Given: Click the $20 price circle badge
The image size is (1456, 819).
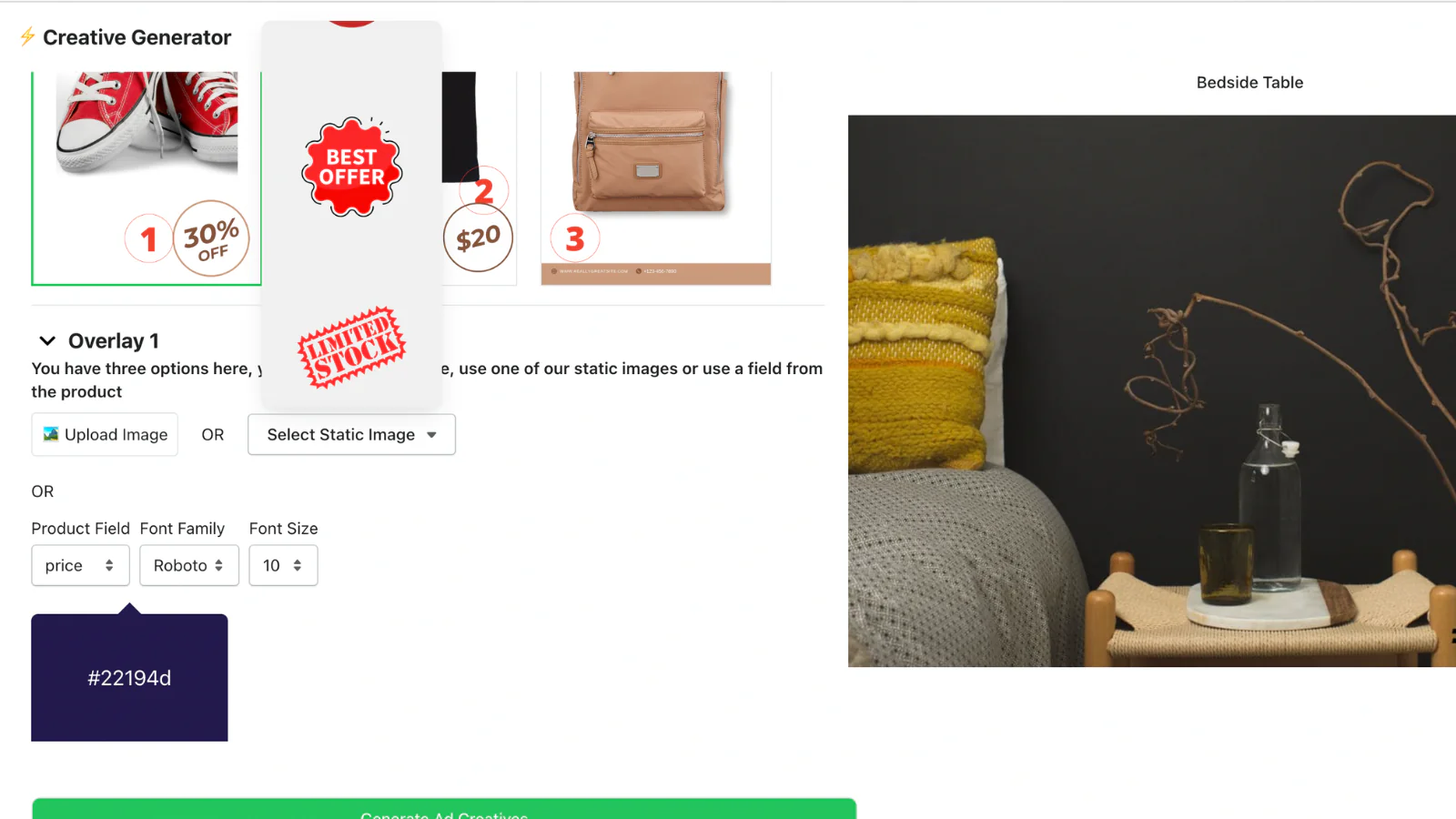Looking at the screenshot, I should 478,238.
